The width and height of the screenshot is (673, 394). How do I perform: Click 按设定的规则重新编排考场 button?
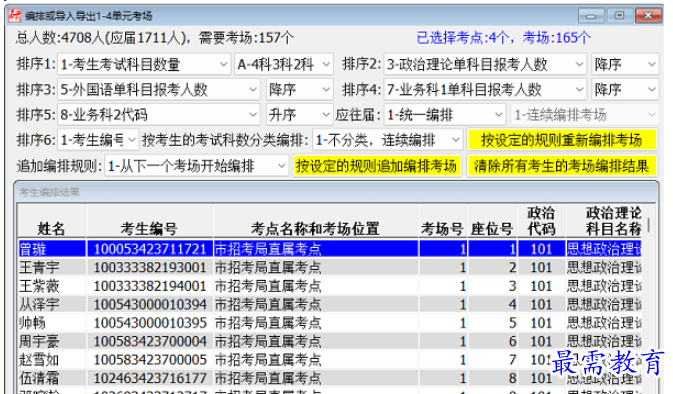pos(562,140)
